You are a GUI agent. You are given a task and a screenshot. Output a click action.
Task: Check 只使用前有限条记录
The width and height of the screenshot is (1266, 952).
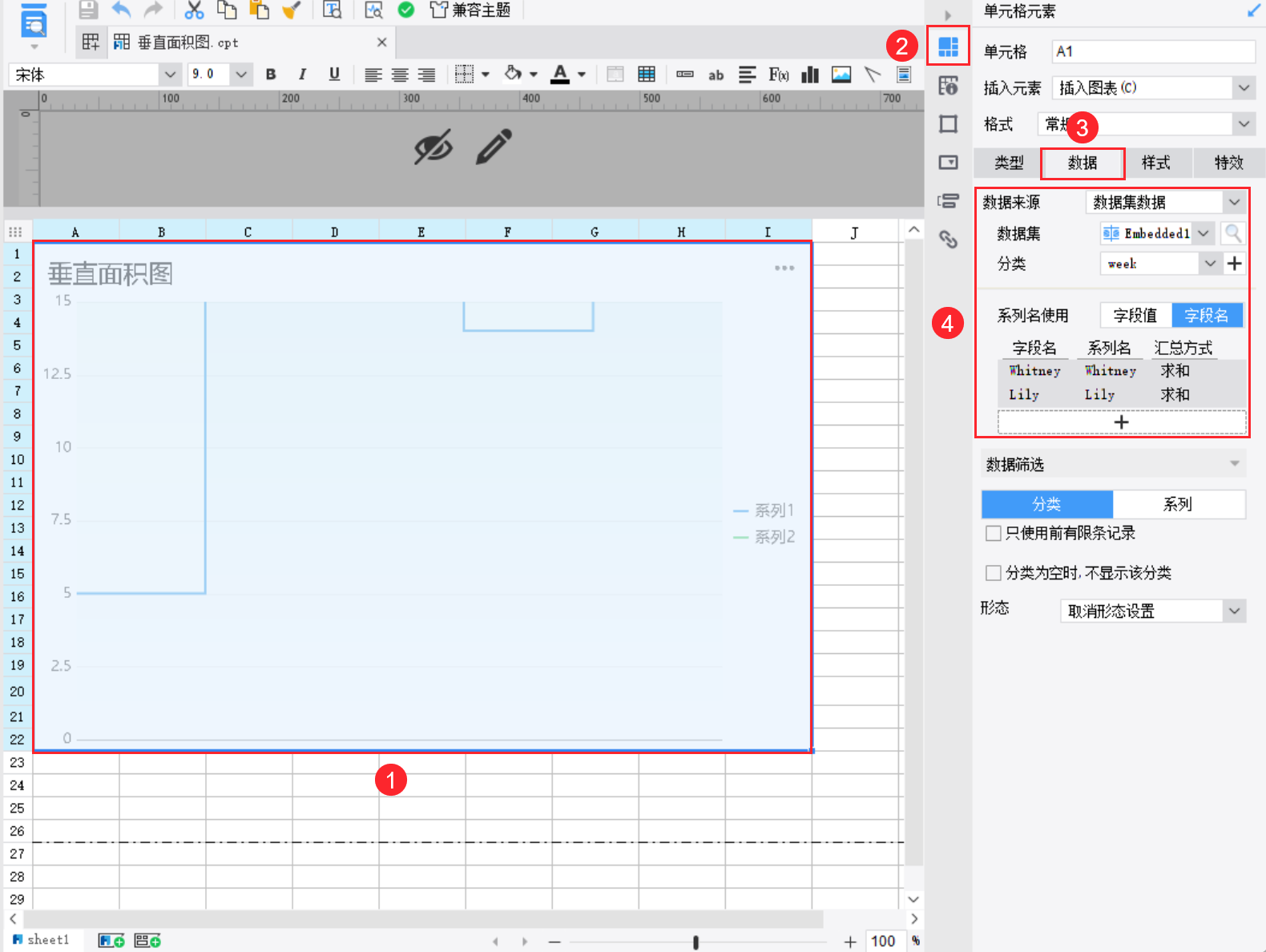pos(994,534)
